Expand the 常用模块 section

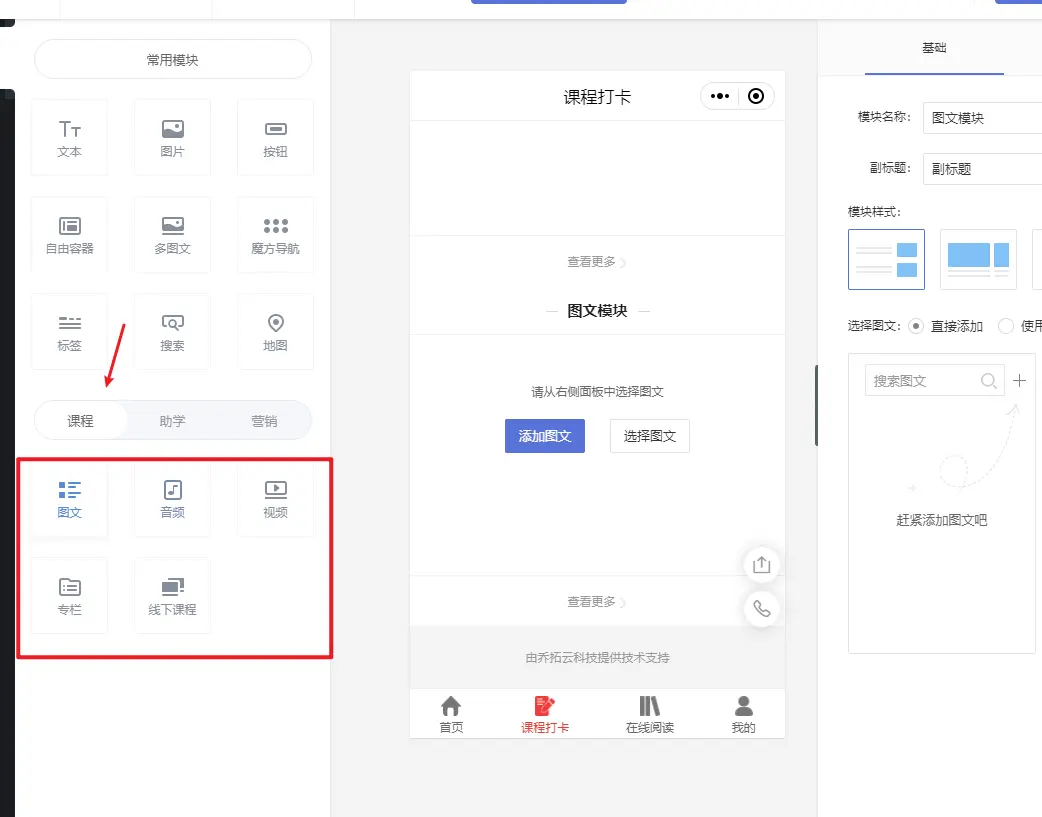[x=173, y=60]
